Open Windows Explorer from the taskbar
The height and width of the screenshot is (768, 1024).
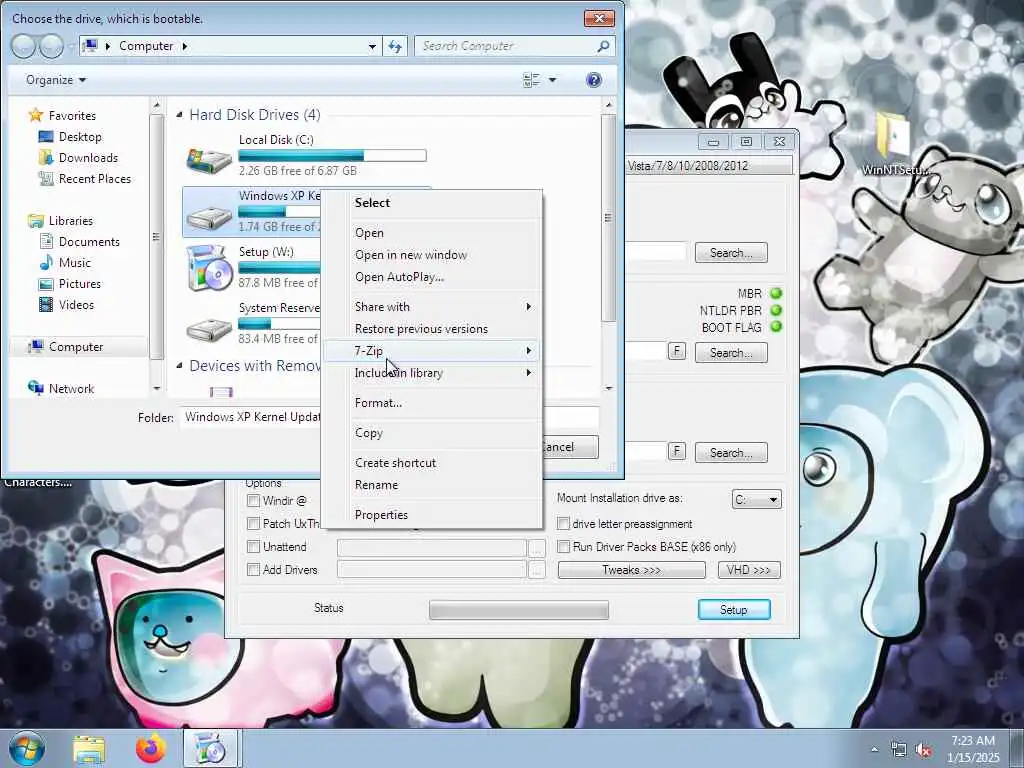click(89, 748)
